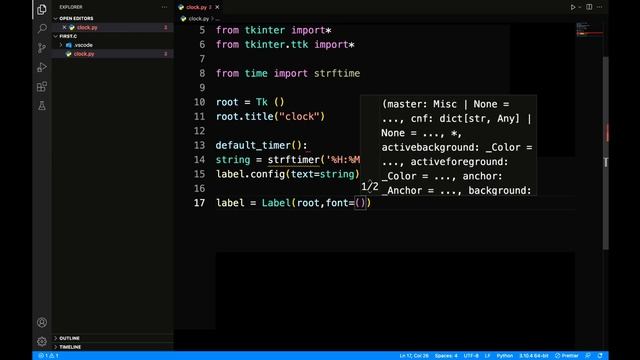Click the Spaces: 4 indentation setting
Image resolution: width=640 pixels, height=360 pixels.
point(446,356)
